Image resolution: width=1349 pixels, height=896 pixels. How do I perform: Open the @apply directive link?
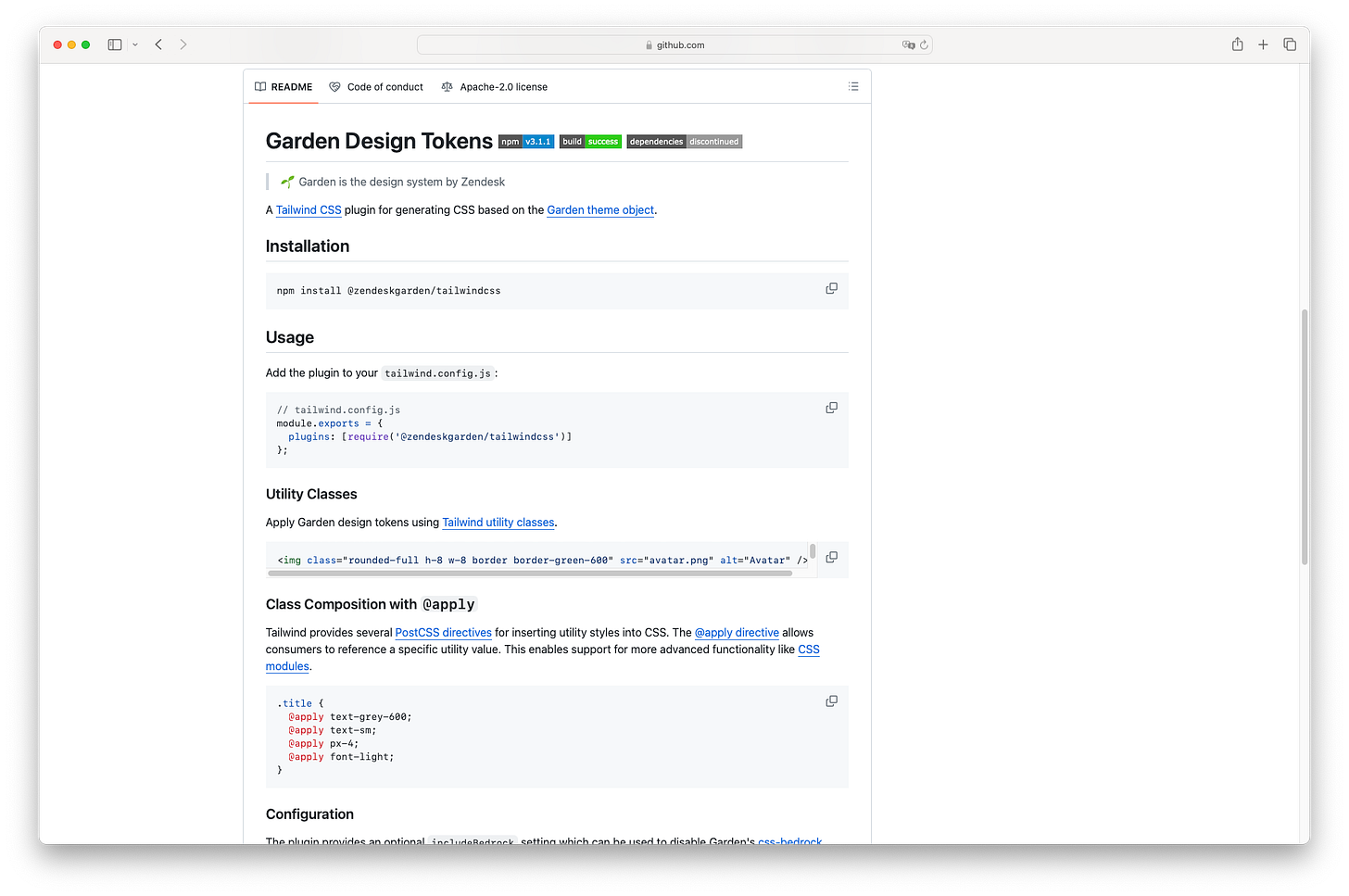click(x=737, y=633)
